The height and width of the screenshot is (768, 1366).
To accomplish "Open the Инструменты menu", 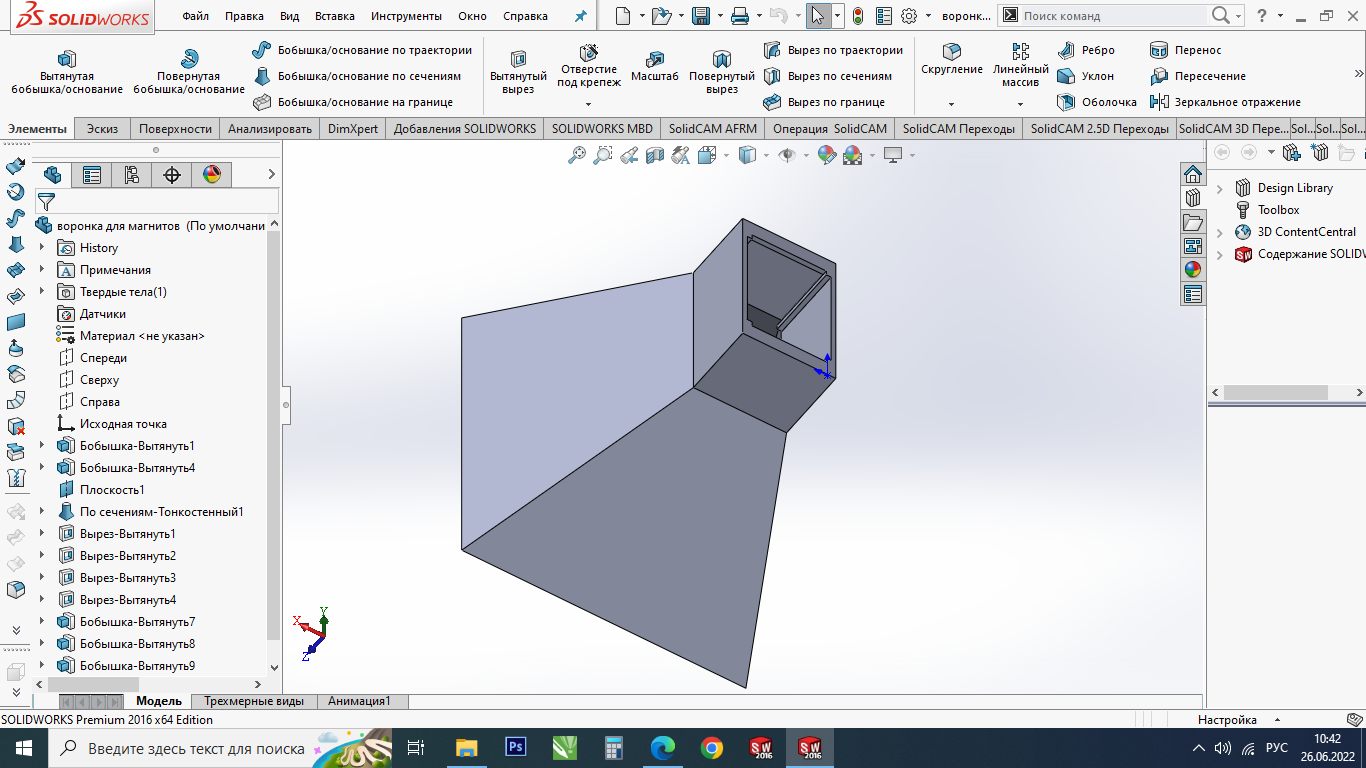I will [x=406, y=16].
